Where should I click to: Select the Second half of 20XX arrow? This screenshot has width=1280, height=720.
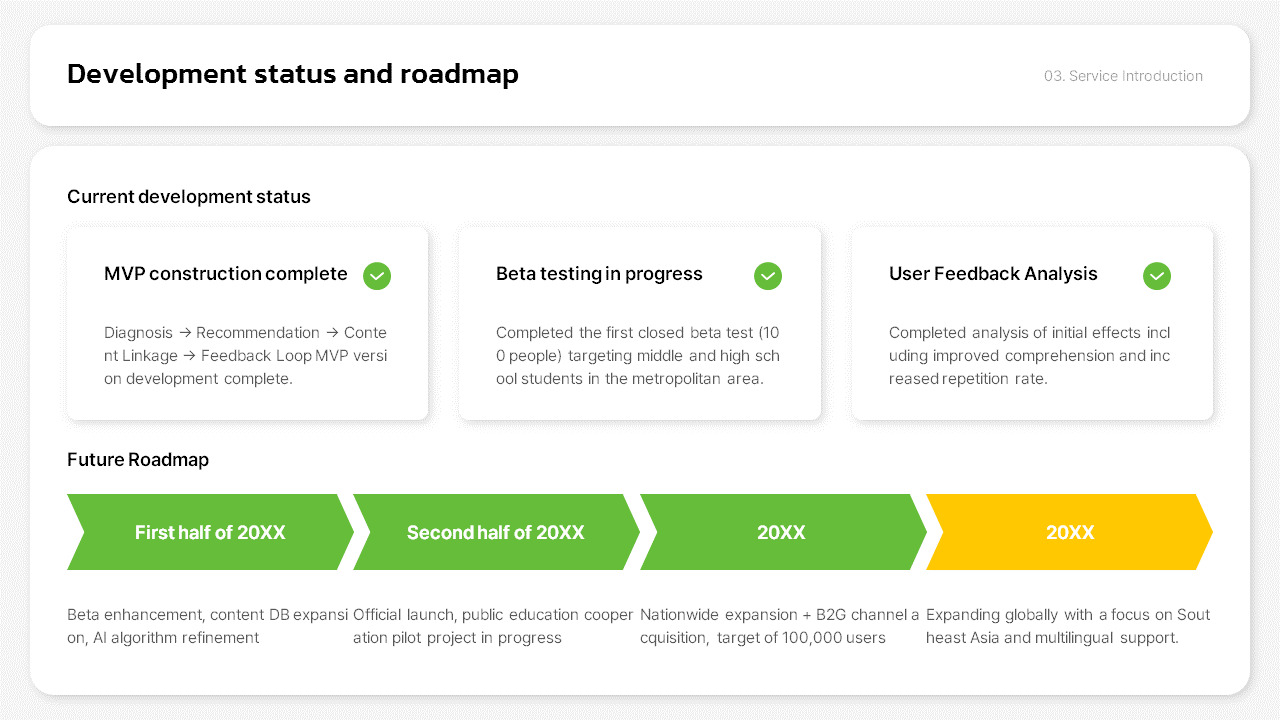click(495, 532)
